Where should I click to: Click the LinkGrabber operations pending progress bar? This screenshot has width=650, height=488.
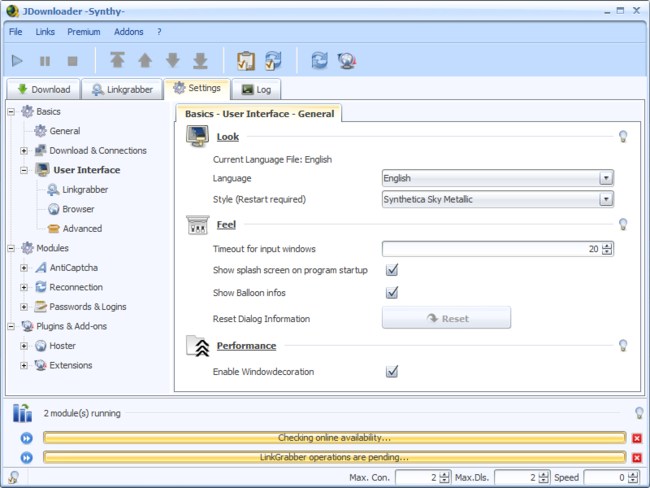point(335,457)
